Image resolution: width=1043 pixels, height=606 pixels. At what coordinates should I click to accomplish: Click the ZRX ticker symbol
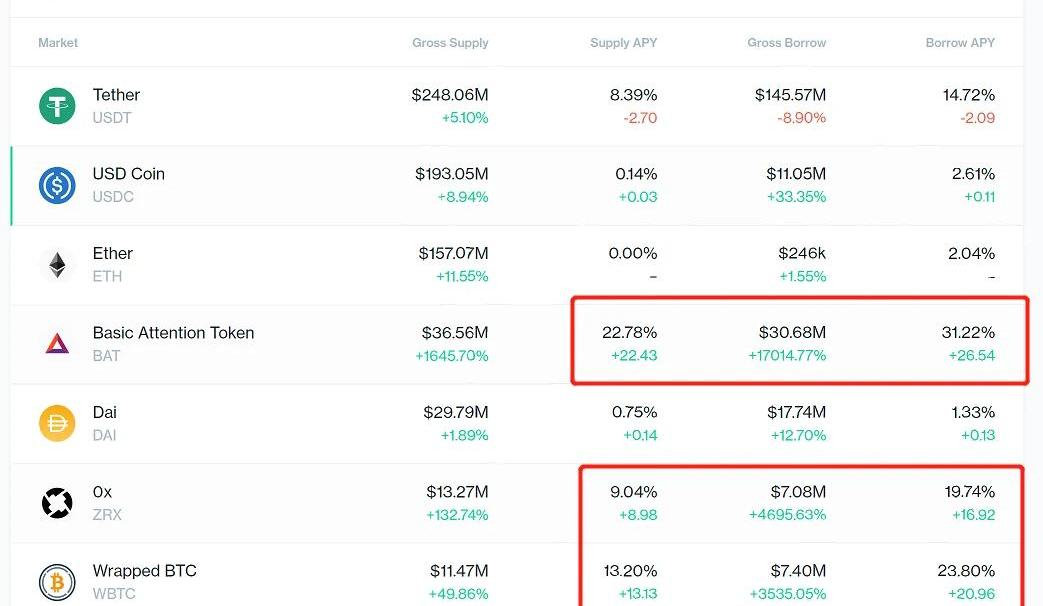pyautogui.click(x=107, y=514)
